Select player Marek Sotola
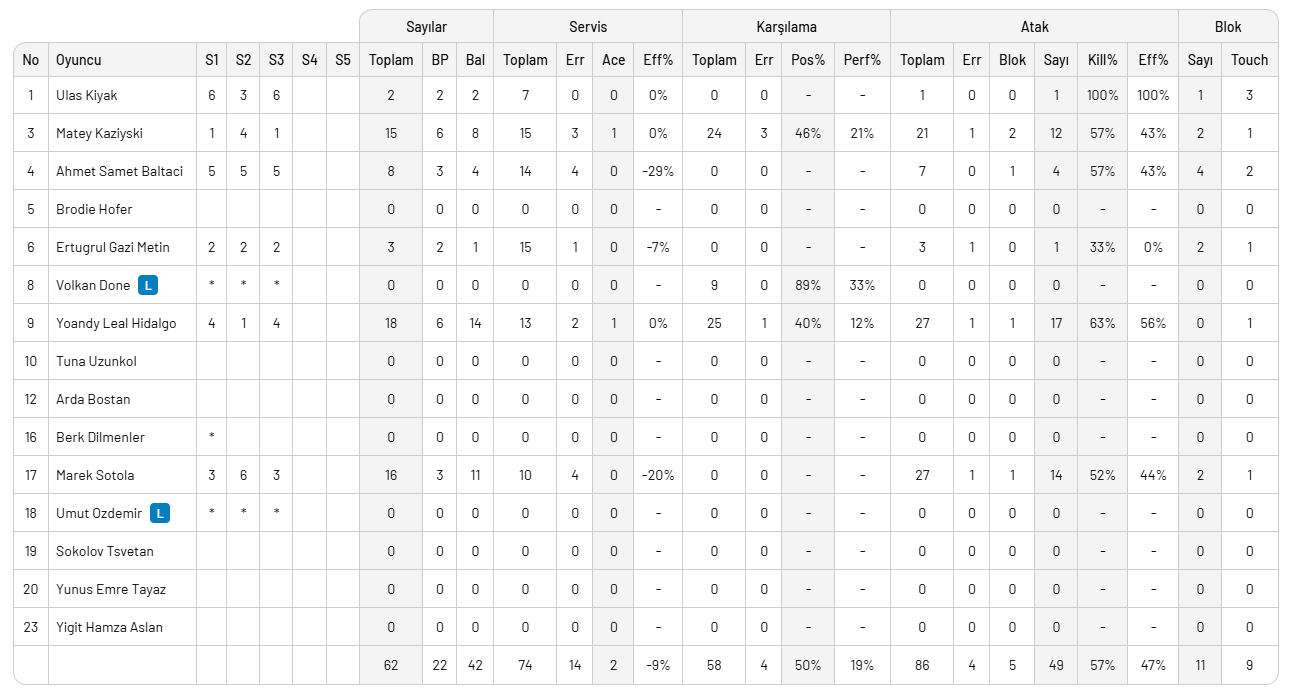This screenshot has height=699, width=1289. pyautogui.click(x=95, y=476)
